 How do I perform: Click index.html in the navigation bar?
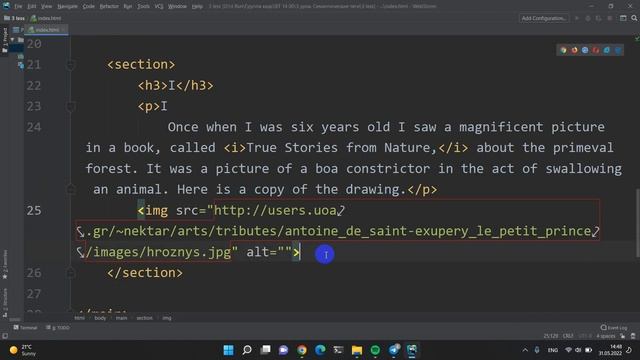(x=46, y=18)
